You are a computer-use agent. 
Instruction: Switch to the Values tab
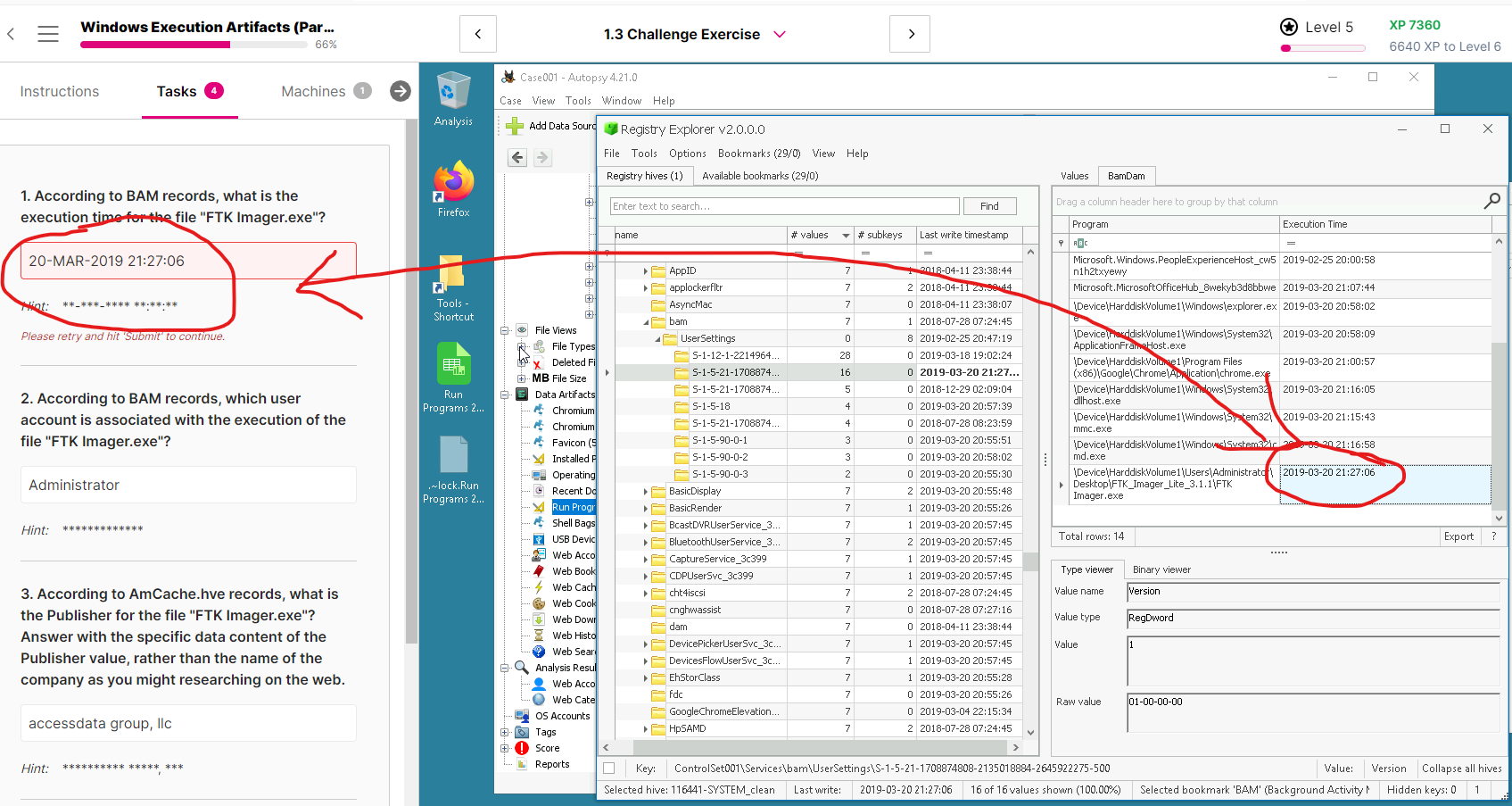pos(1074,176)
